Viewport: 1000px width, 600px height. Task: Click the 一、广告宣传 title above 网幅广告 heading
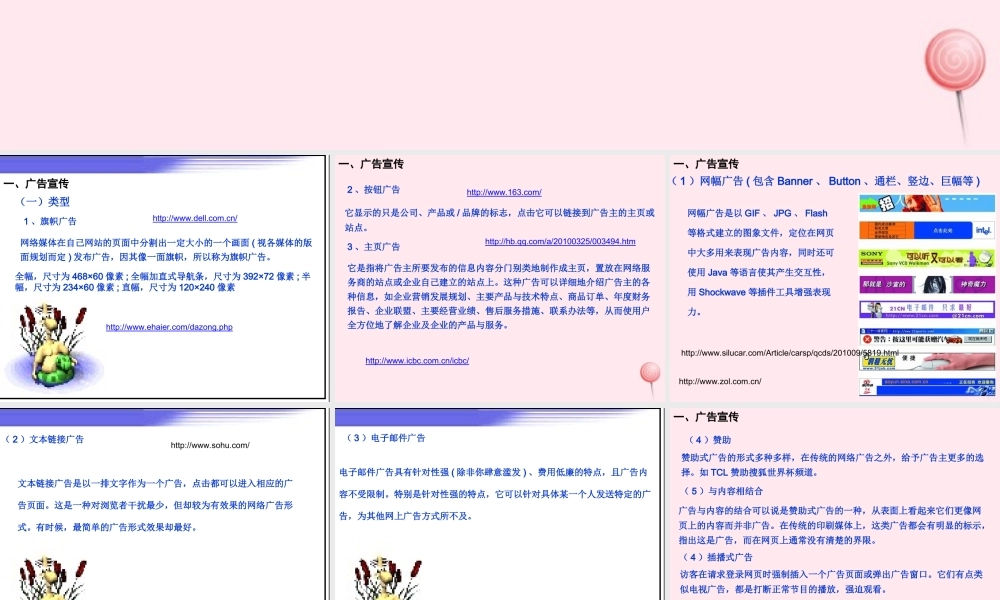tap(706, 164)
